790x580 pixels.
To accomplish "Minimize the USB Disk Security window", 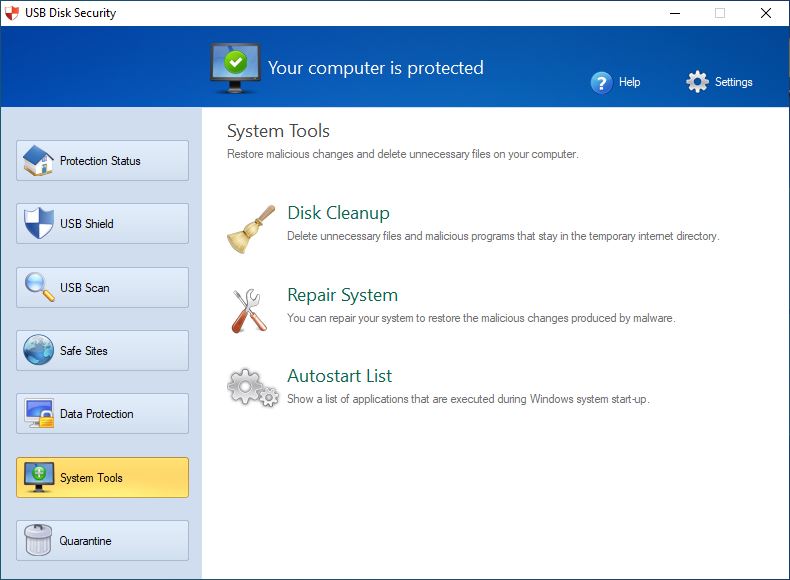I will pos(675,13).
